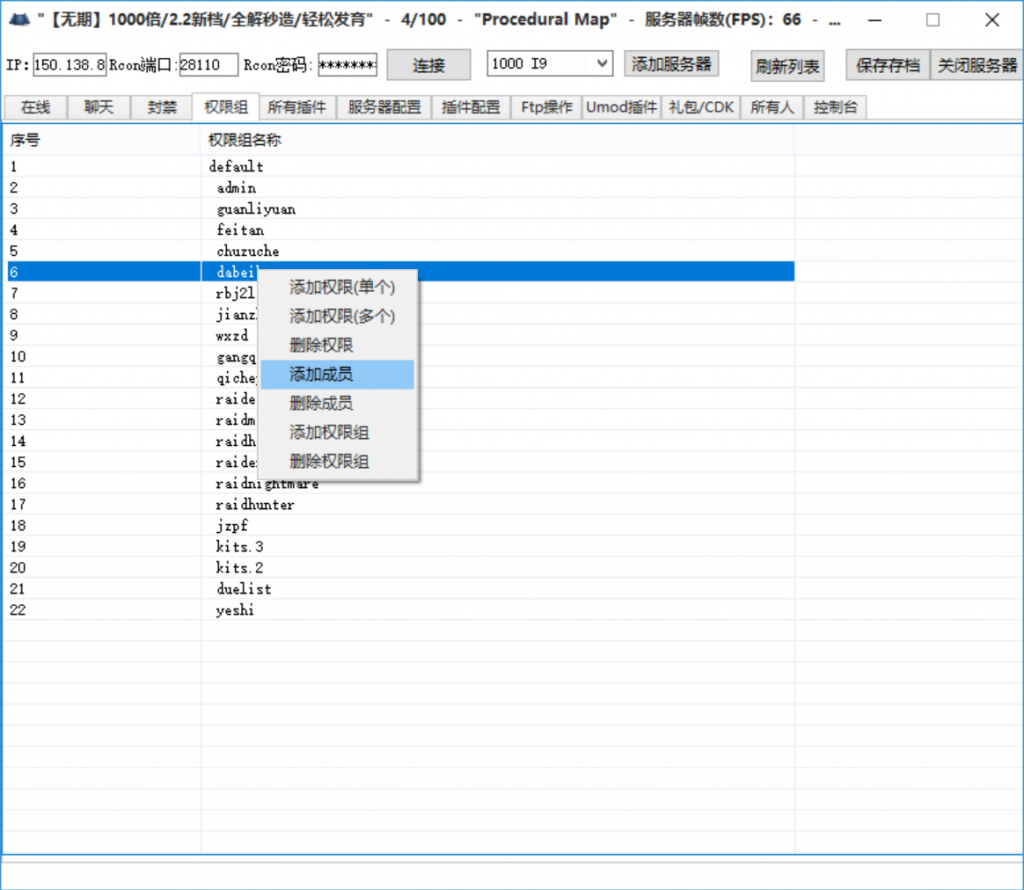Click the app icon in title bar
The image size is (1024, 890).
[17, 20]
